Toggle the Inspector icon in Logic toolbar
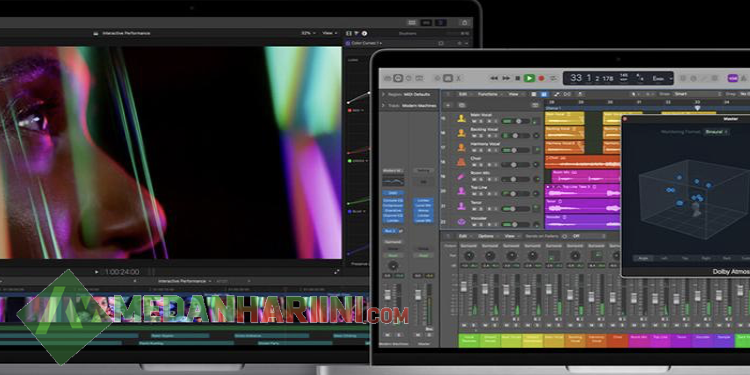This screenshot has width=750, height=375. click(x=398, y=78)
